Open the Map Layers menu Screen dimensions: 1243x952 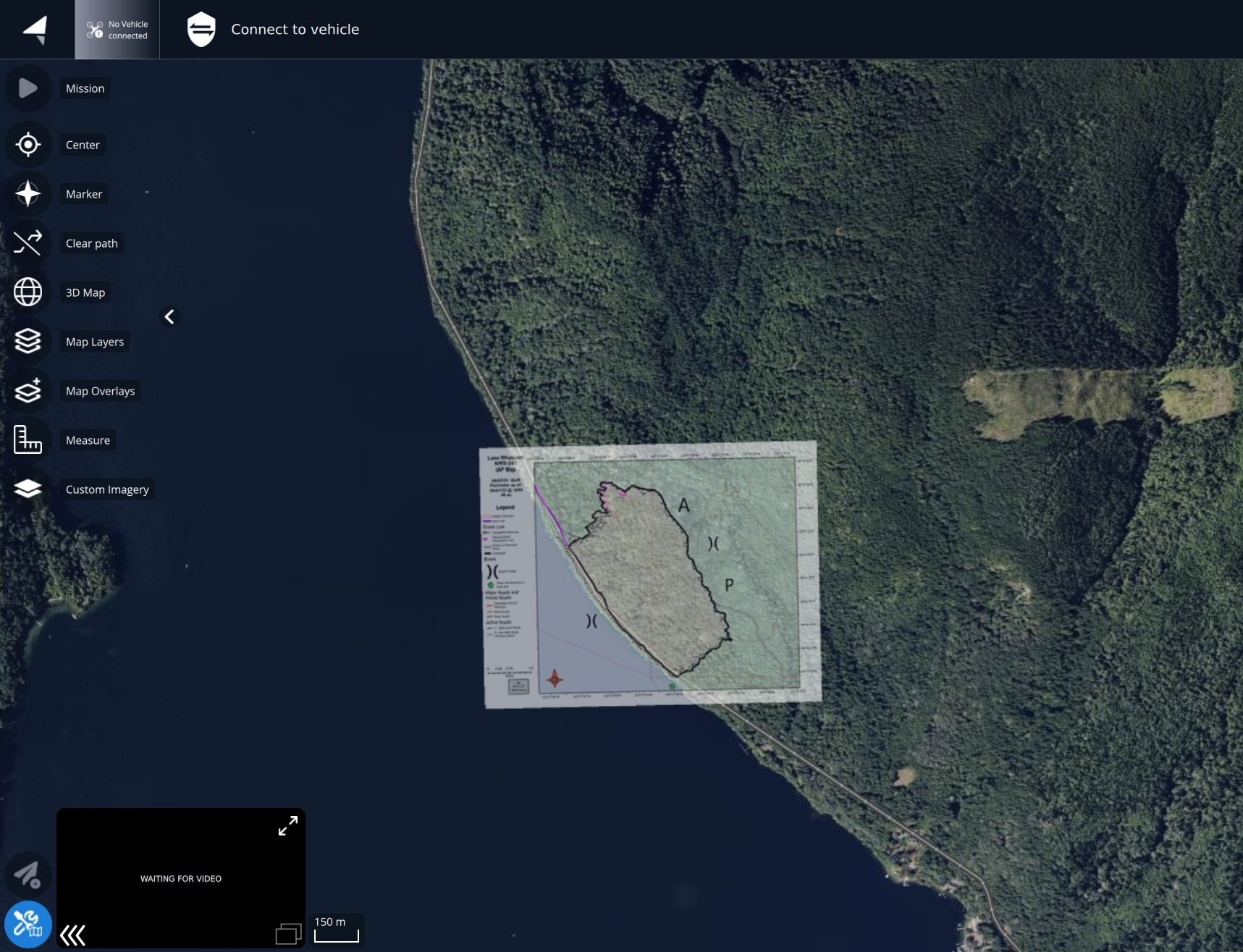[x=28, y=342]
